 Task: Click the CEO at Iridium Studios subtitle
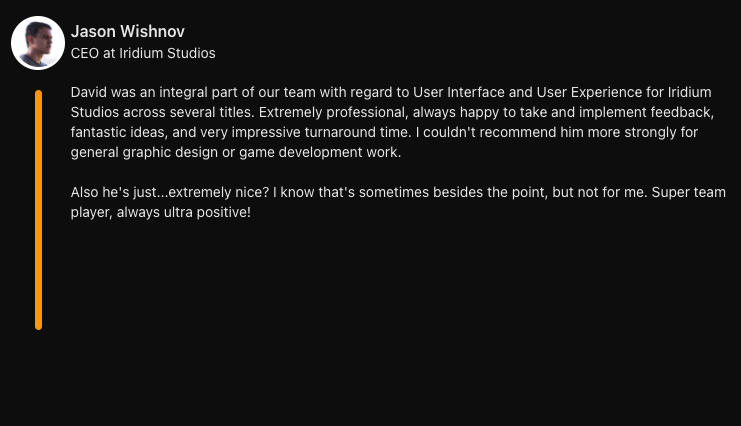(x=143, y=53)
